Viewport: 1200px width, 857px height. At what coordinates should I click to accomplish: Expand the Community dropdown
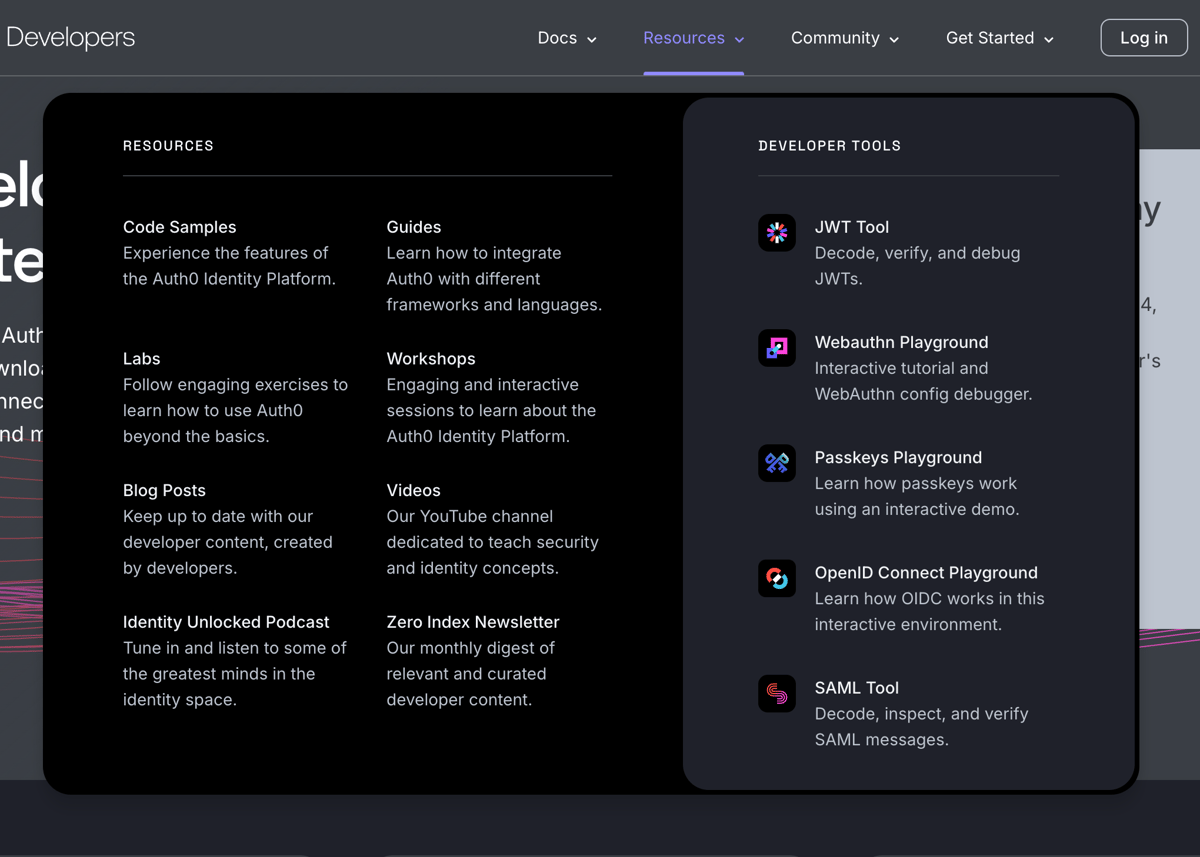pos(844,37)
